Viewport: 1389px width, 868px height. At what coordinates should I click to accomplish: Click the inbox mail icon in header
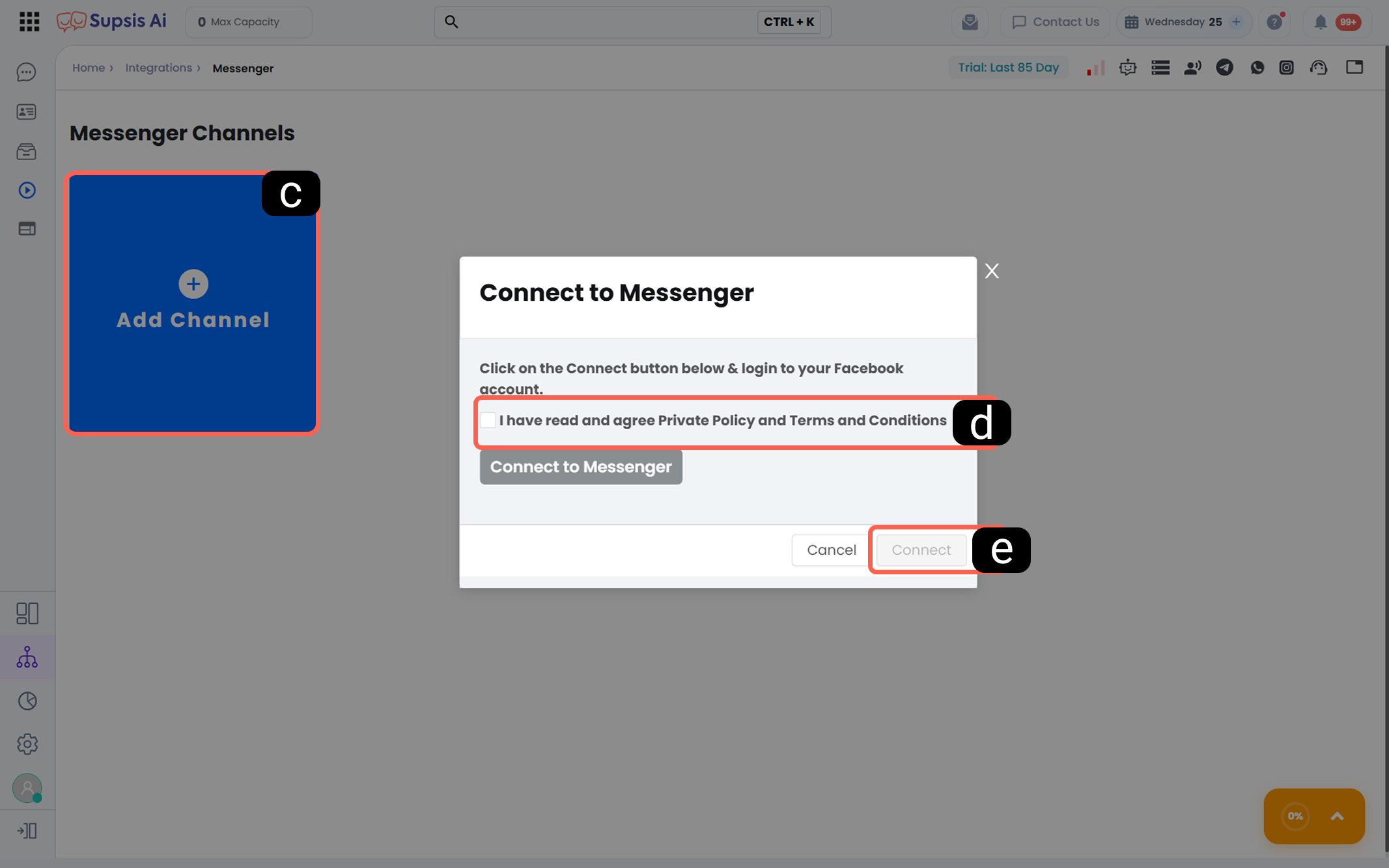coord(970,22)
